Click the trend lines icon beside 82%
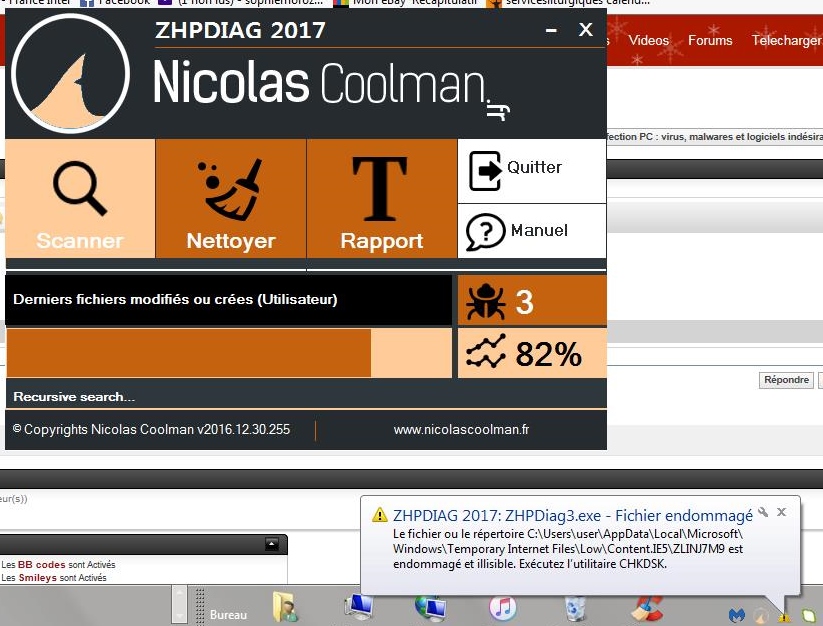 click(x=486, y=351)
